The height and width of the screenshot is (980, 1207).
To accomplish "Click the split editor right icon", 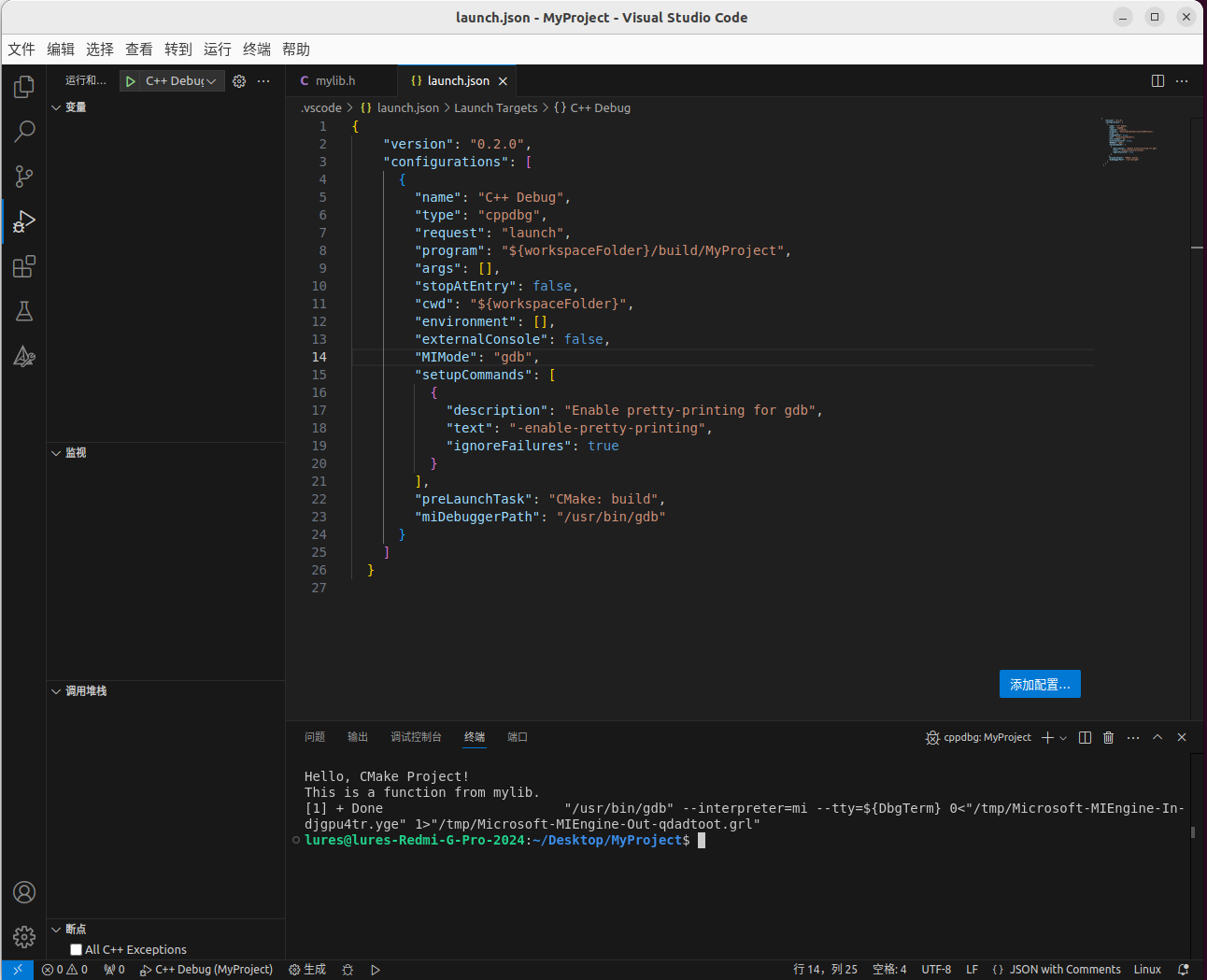I will [1157, 81].
